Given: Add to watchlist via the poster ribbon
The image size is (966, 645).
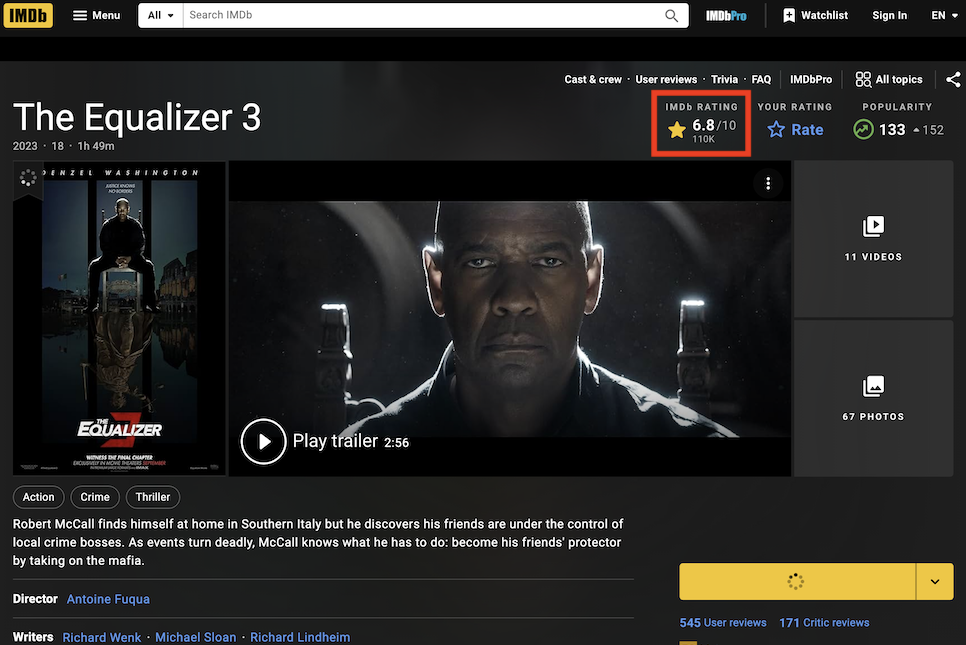Looking at the screenshot, I should point(28,179).
